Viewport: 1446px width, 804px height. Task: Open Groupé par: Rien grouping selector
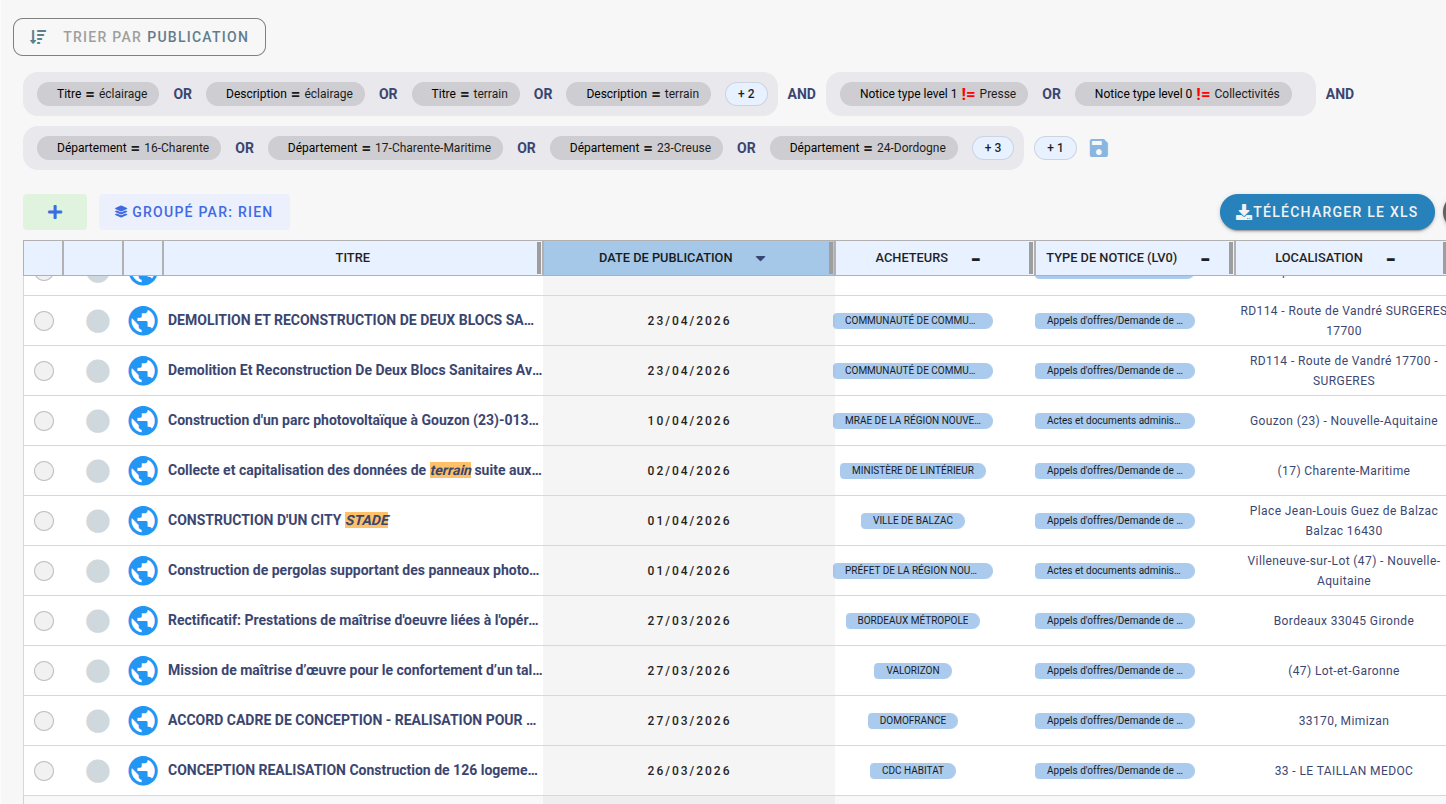pos(194,212)
